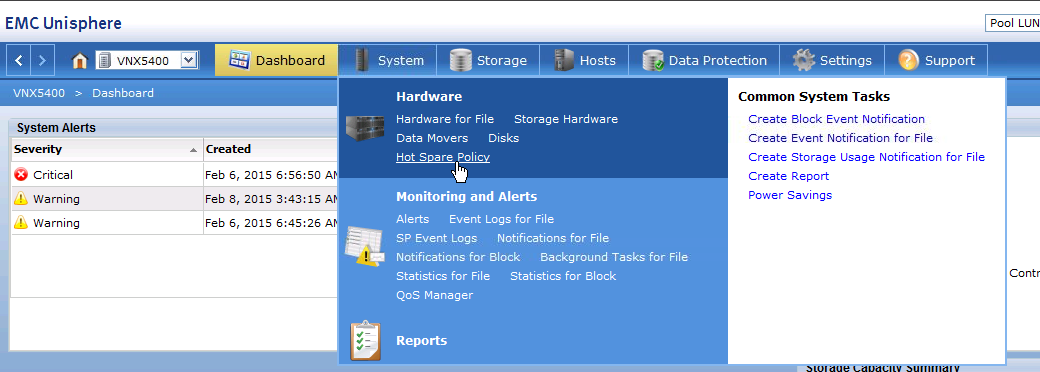Open the Storage menu

488,60
